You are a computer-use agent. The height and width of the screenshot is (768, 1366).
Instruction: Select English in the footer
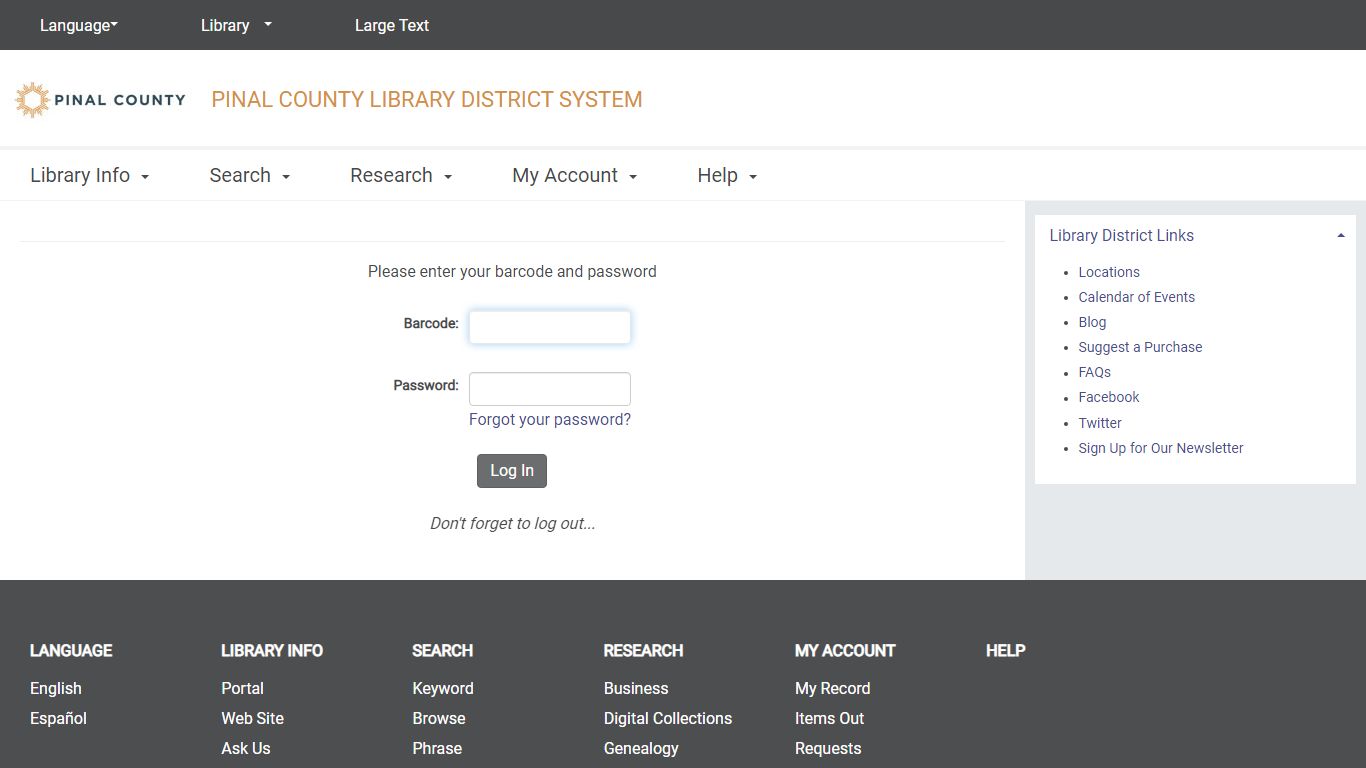(56, 688)
